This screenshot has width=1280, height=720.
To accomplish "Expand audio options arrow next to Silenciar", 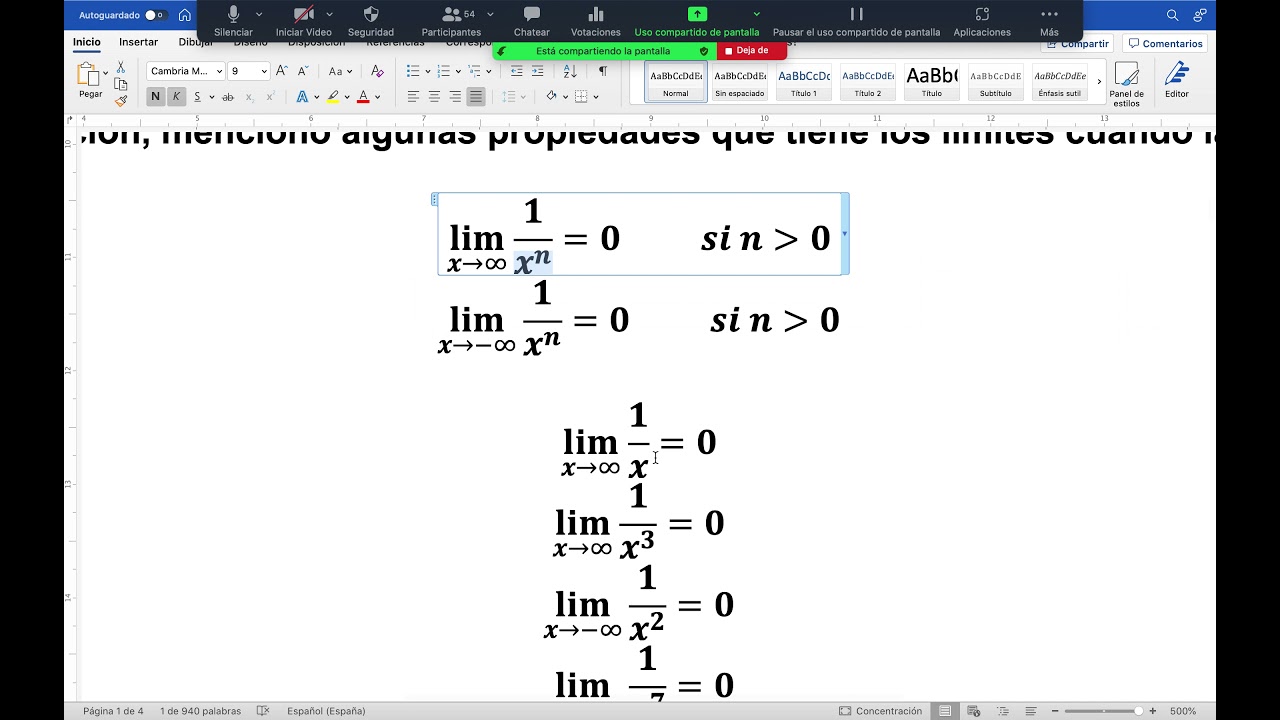I will coord(259,14).
